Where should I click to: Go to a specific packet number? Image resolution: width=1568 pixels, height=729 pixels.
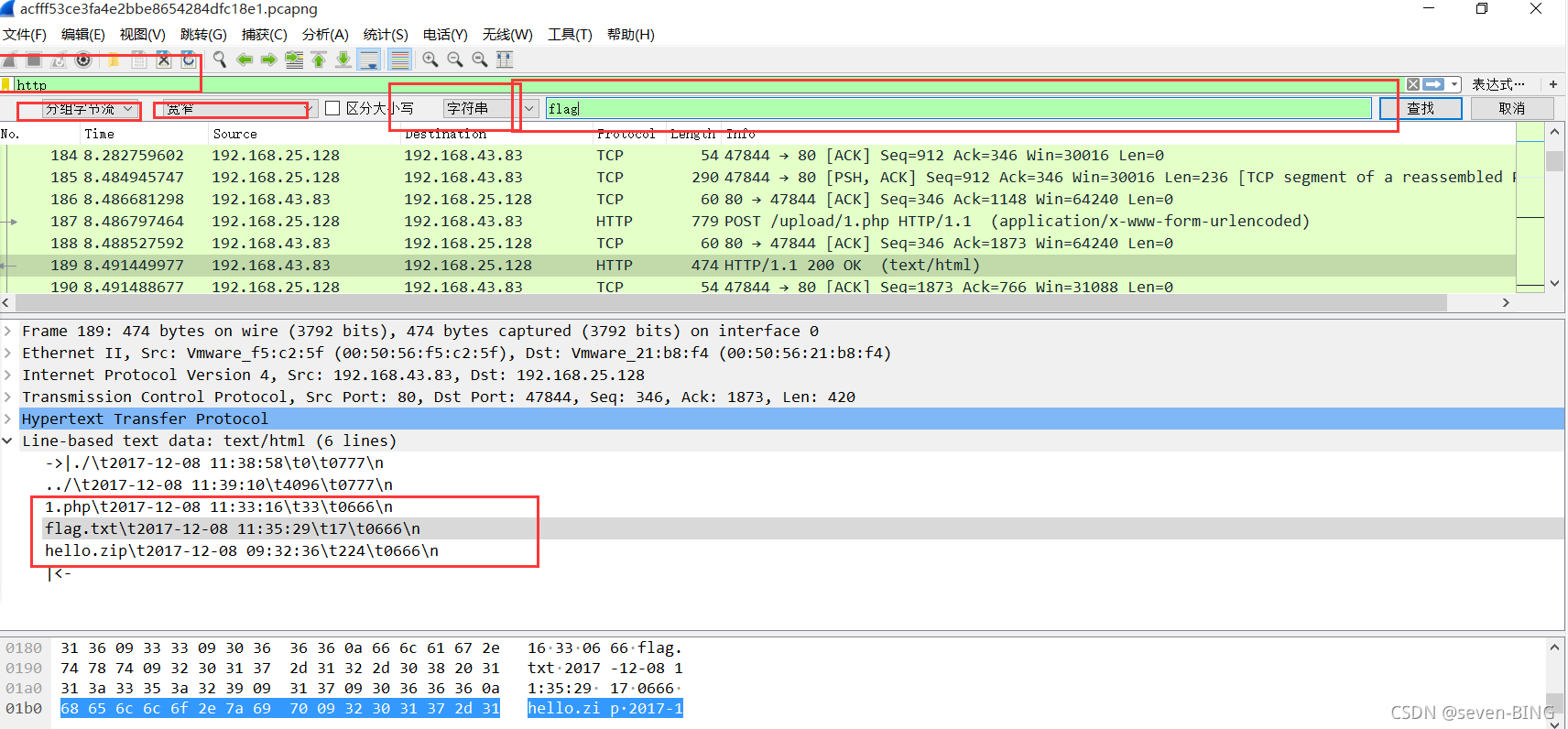coord(294,60)
